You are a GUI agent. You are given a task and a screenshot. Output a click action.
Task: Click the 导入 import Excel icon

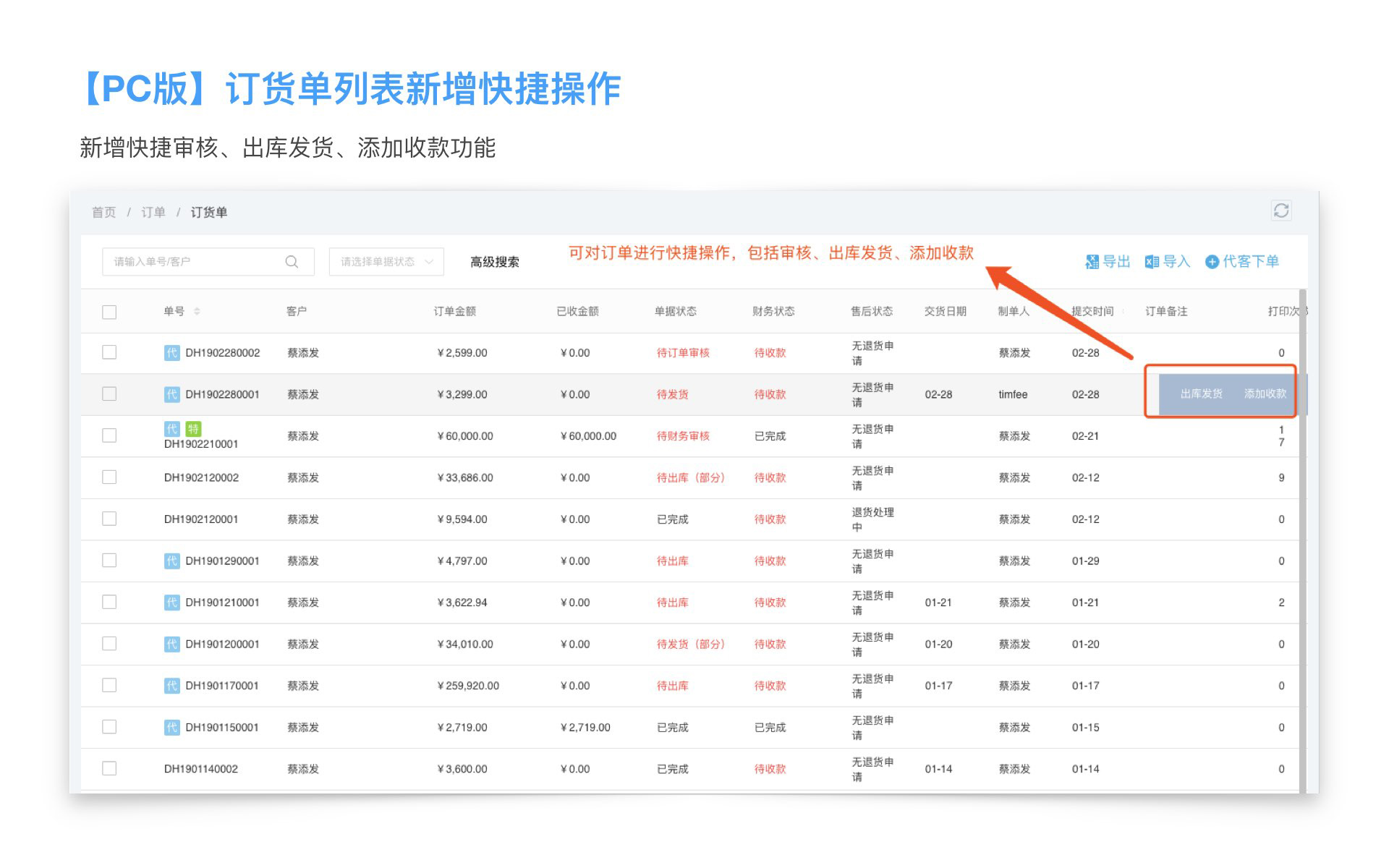point(1152,262)
